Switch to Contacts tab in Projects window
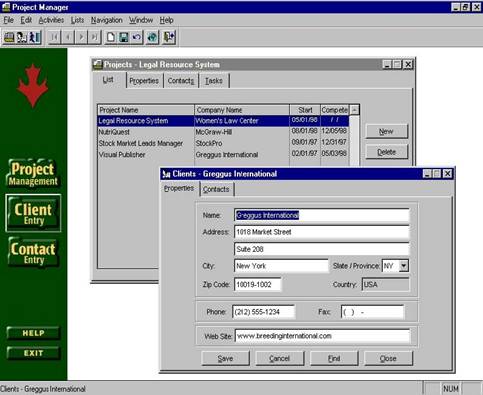 coord(181,81)
